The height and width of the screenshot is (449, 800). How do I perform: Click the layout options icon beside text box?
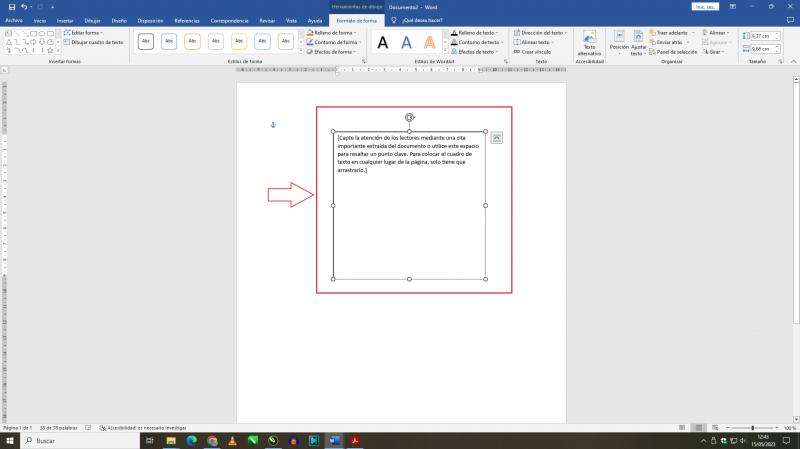(x=496, y=138)
